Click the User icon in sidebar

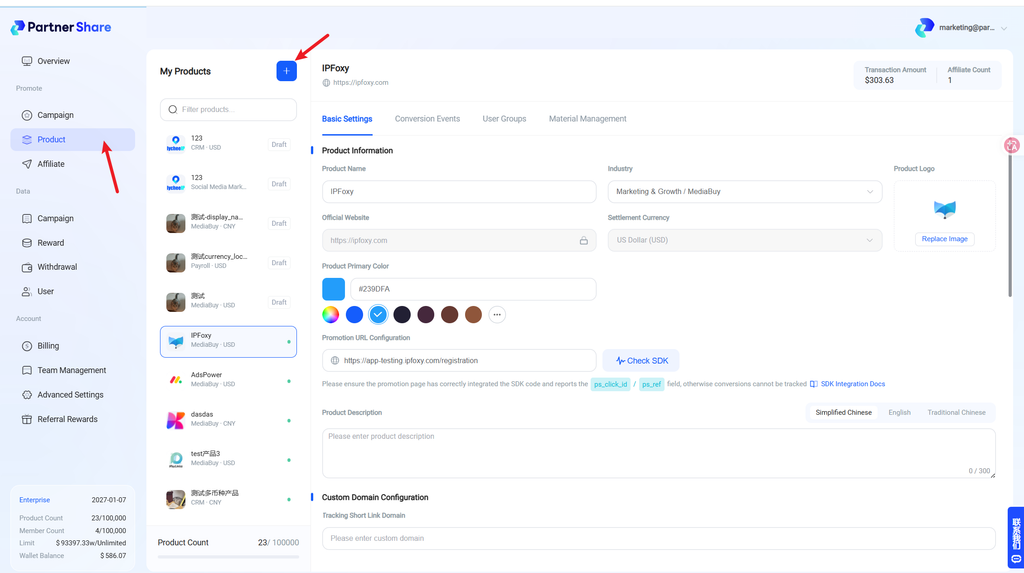click(x=27, y=291)
